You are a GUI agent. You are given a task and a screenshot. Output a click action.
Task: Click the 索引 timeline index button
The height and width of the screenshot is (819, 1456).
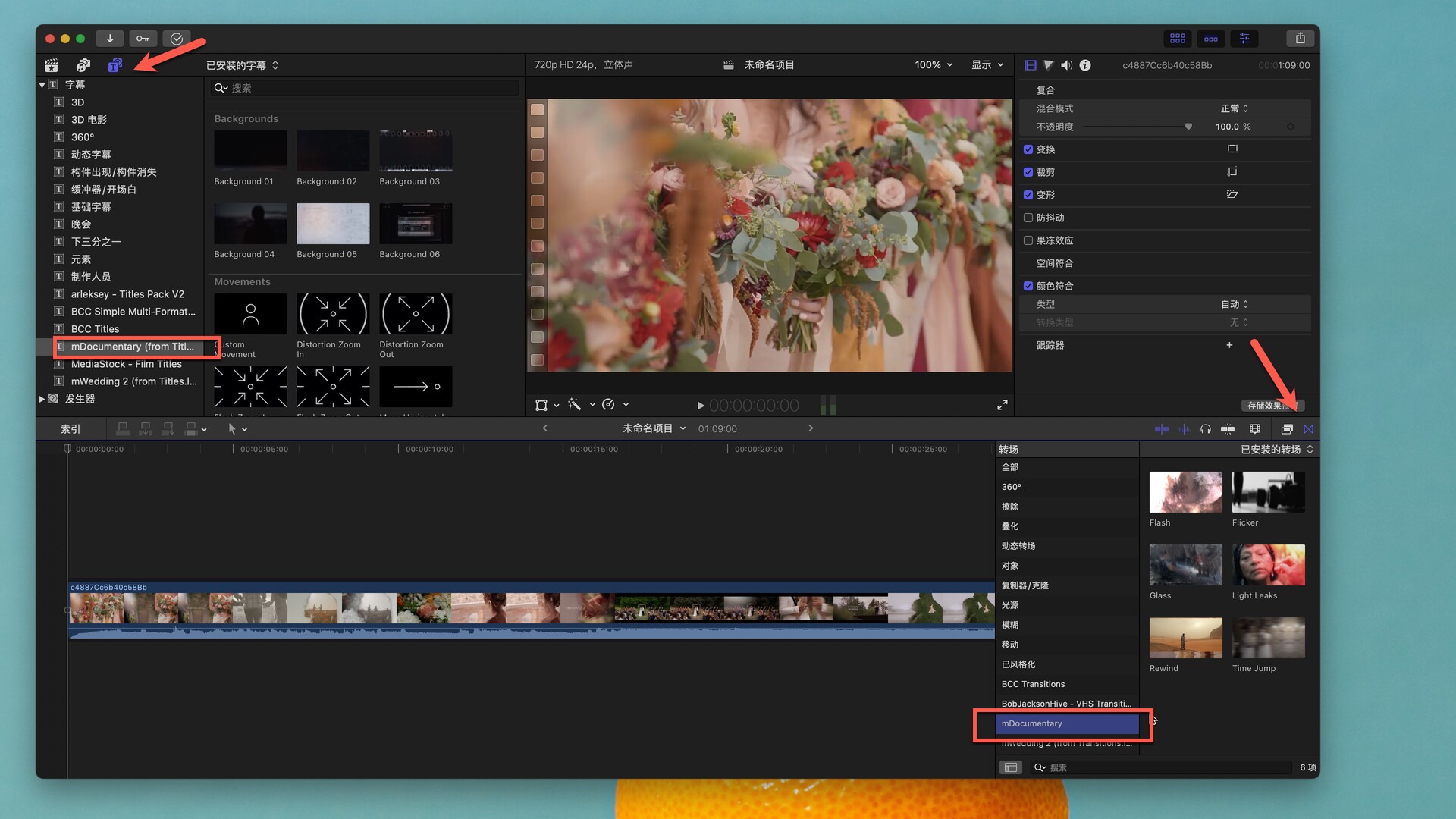coord(71,429)
